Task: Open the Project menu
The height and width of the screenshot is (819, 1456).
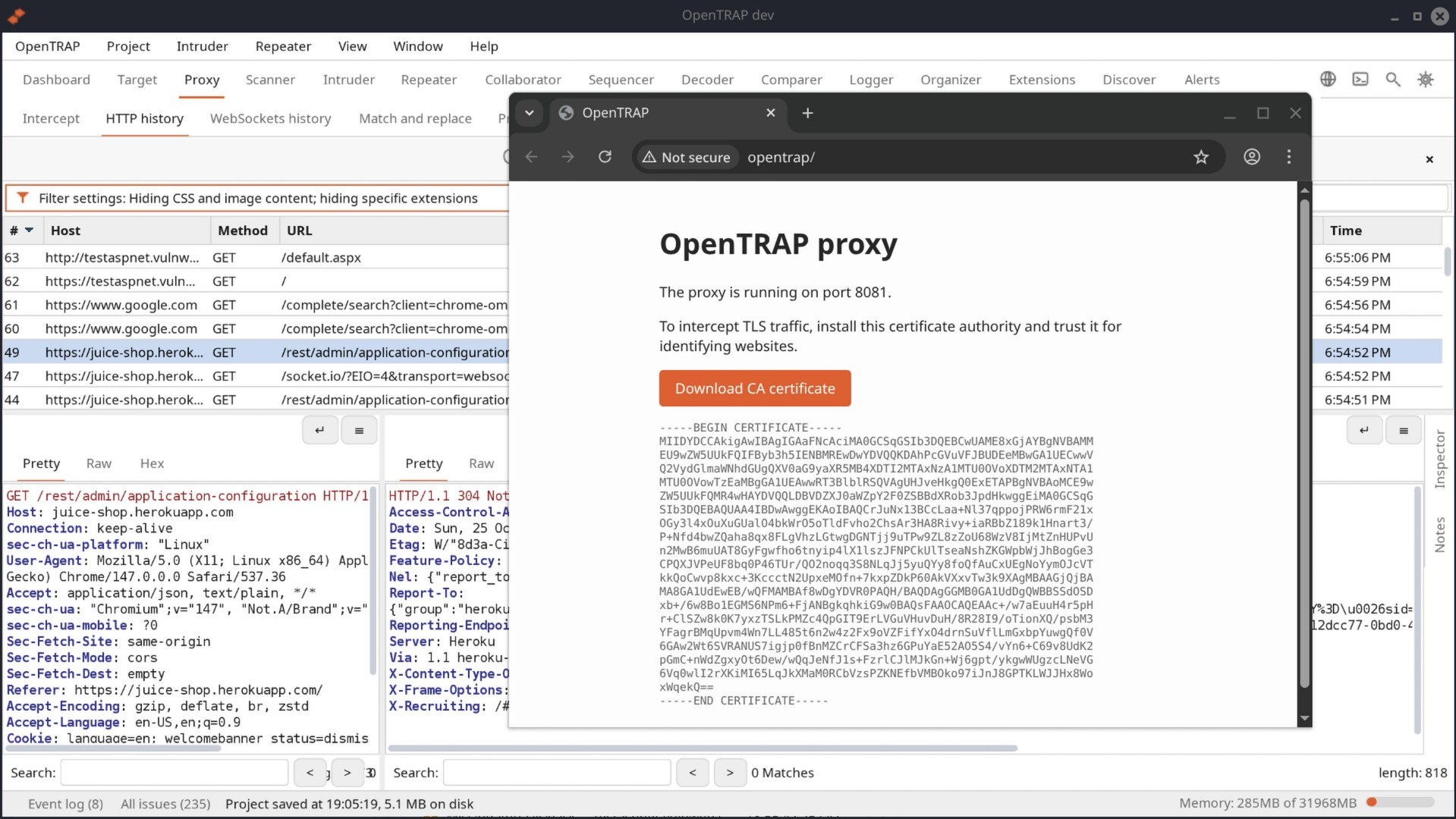Action: pyautogui.click(x=128, y=46)
